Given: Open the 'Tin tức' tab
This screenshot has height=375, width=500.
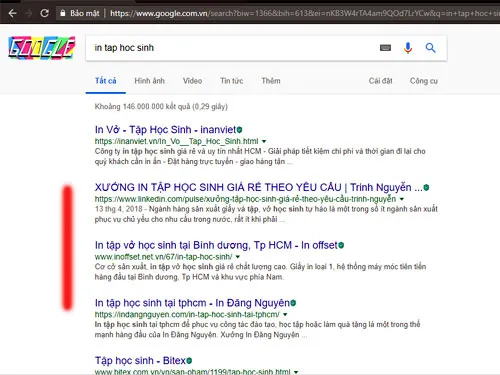Looking at the screenshot, I should (x=232, y=81).
